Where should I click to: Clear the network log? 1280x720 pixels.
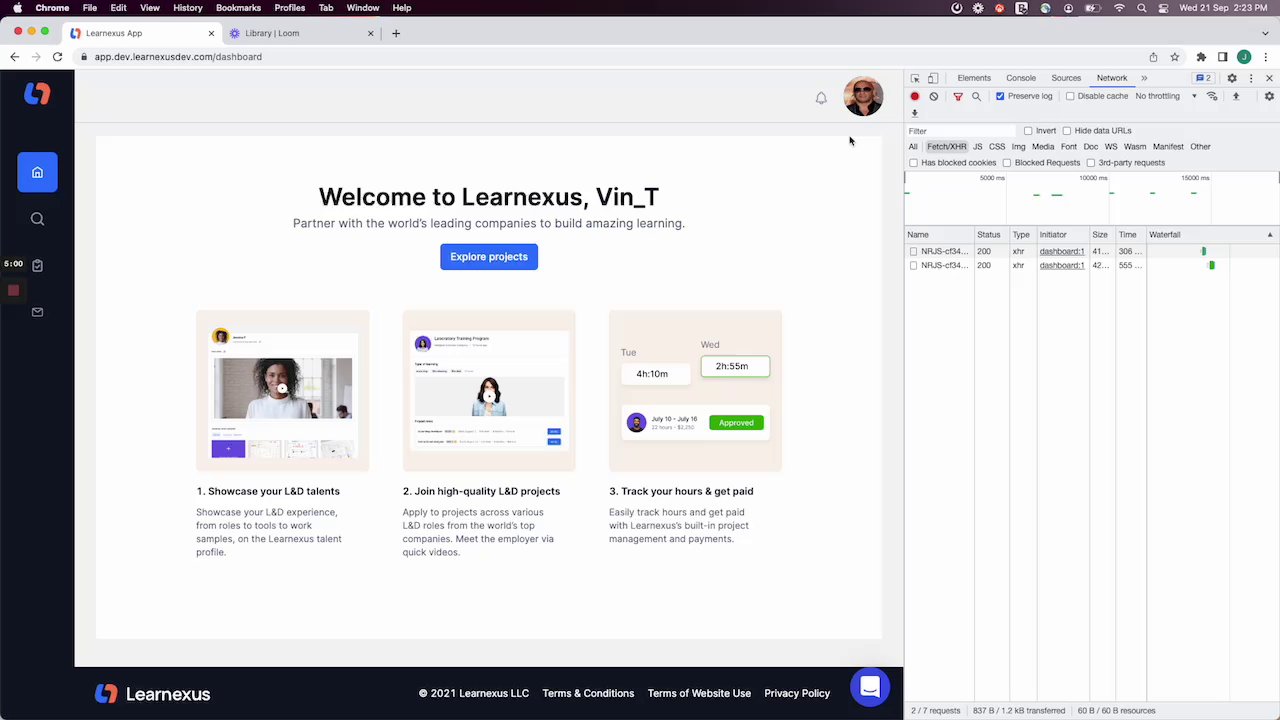[934, 96]
